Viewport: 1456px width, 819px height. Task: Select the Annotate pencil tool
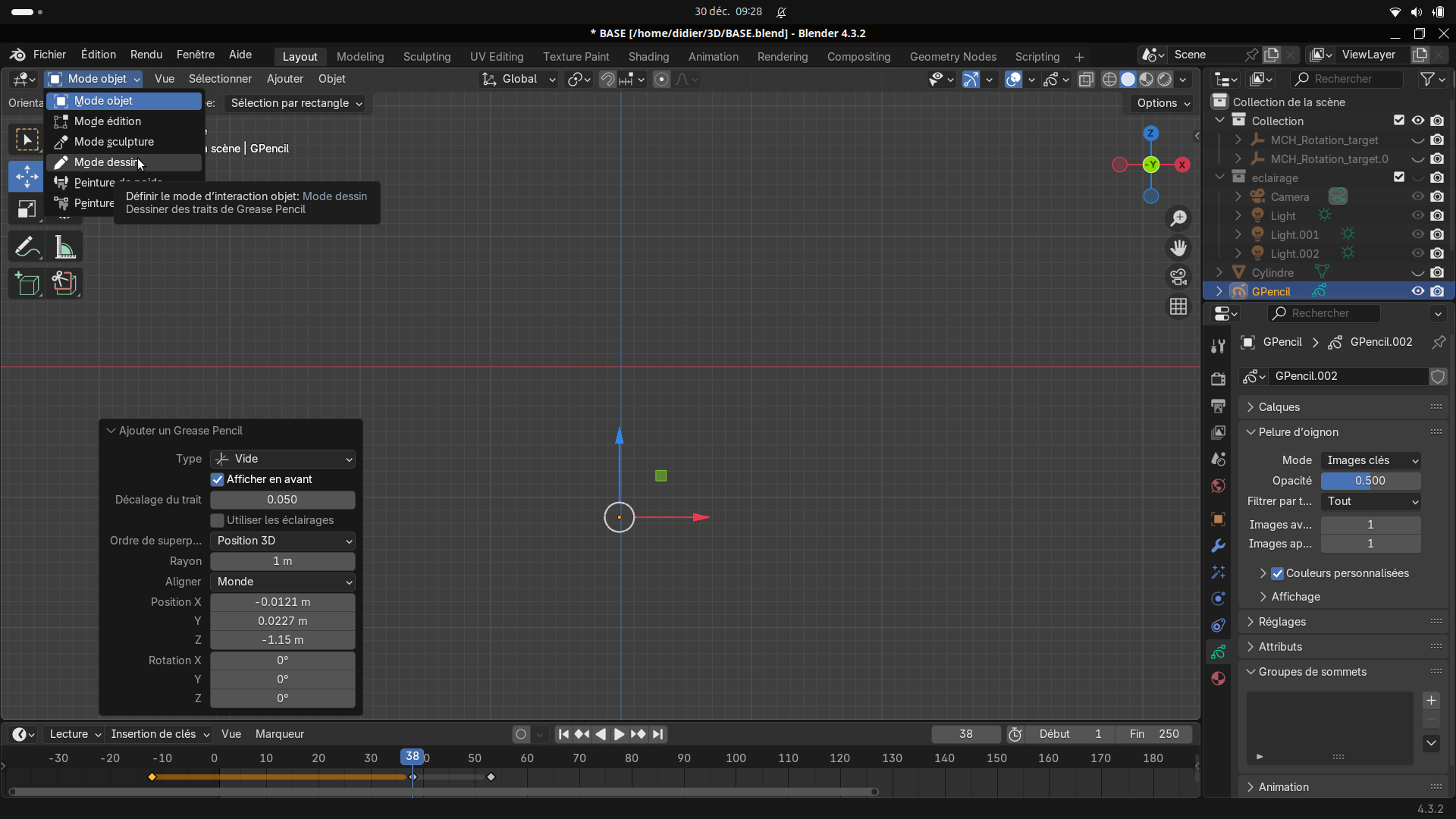click(27, 247)
